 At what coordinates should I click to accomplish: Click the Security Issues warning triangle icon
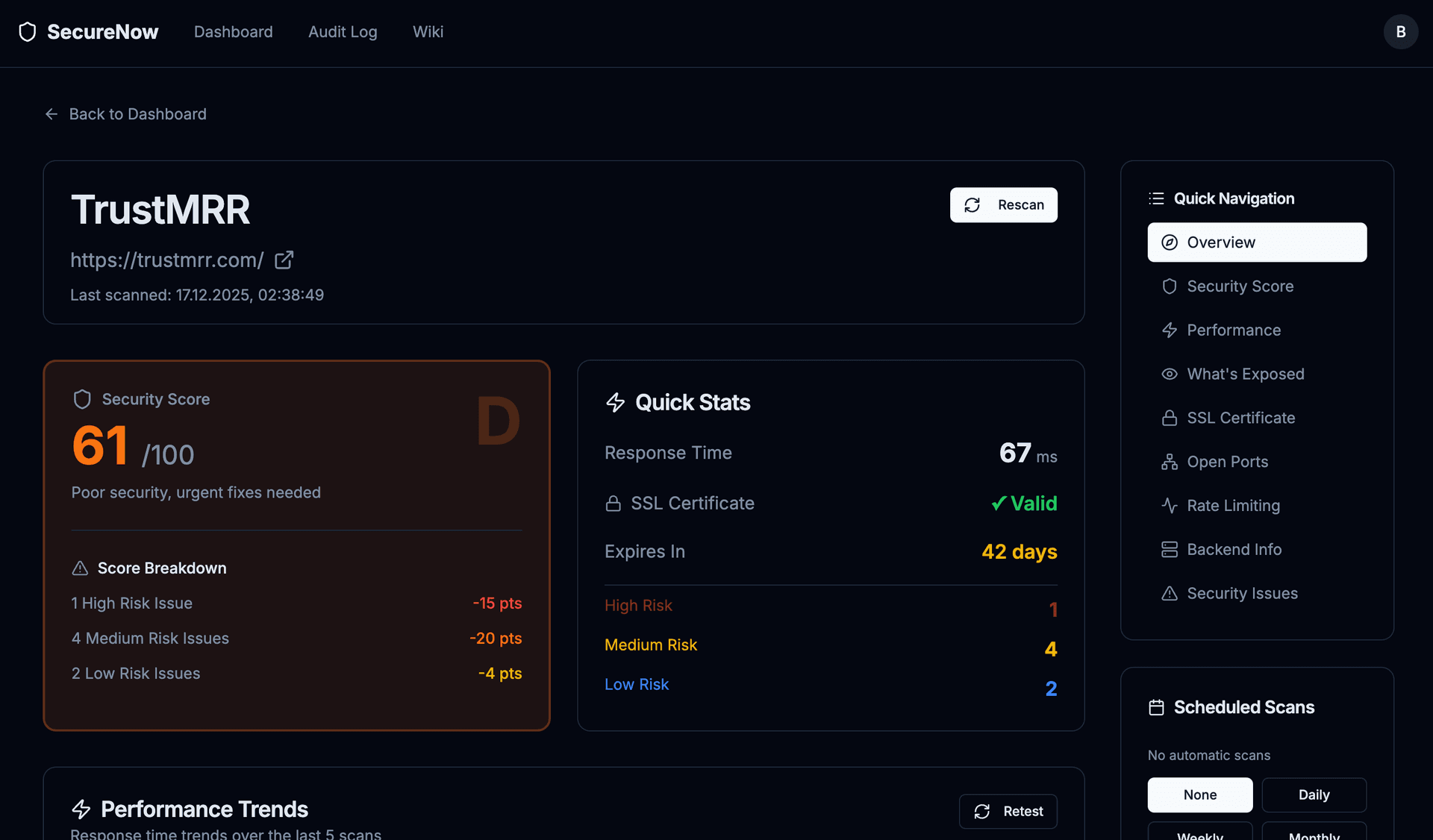coord(1170,593)
